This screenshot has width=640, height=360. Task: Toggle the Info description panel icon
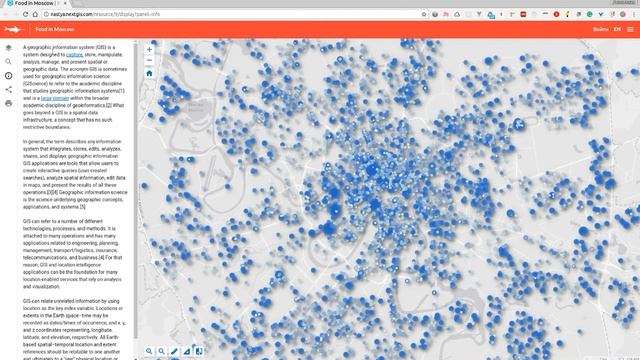(x=9, y=76)
